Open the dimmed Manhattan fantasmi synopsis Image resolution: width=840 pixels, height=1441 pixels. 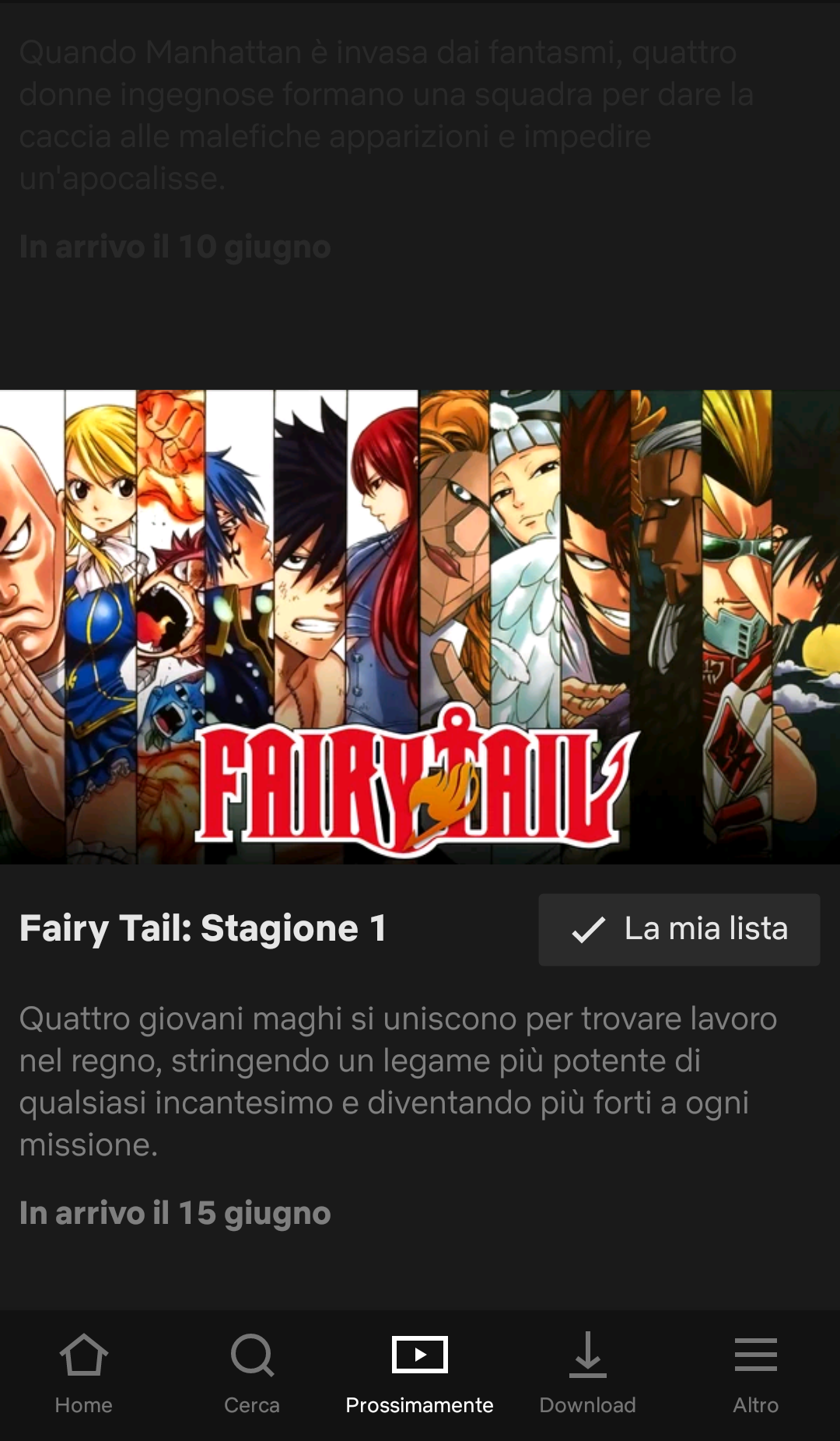387,115
